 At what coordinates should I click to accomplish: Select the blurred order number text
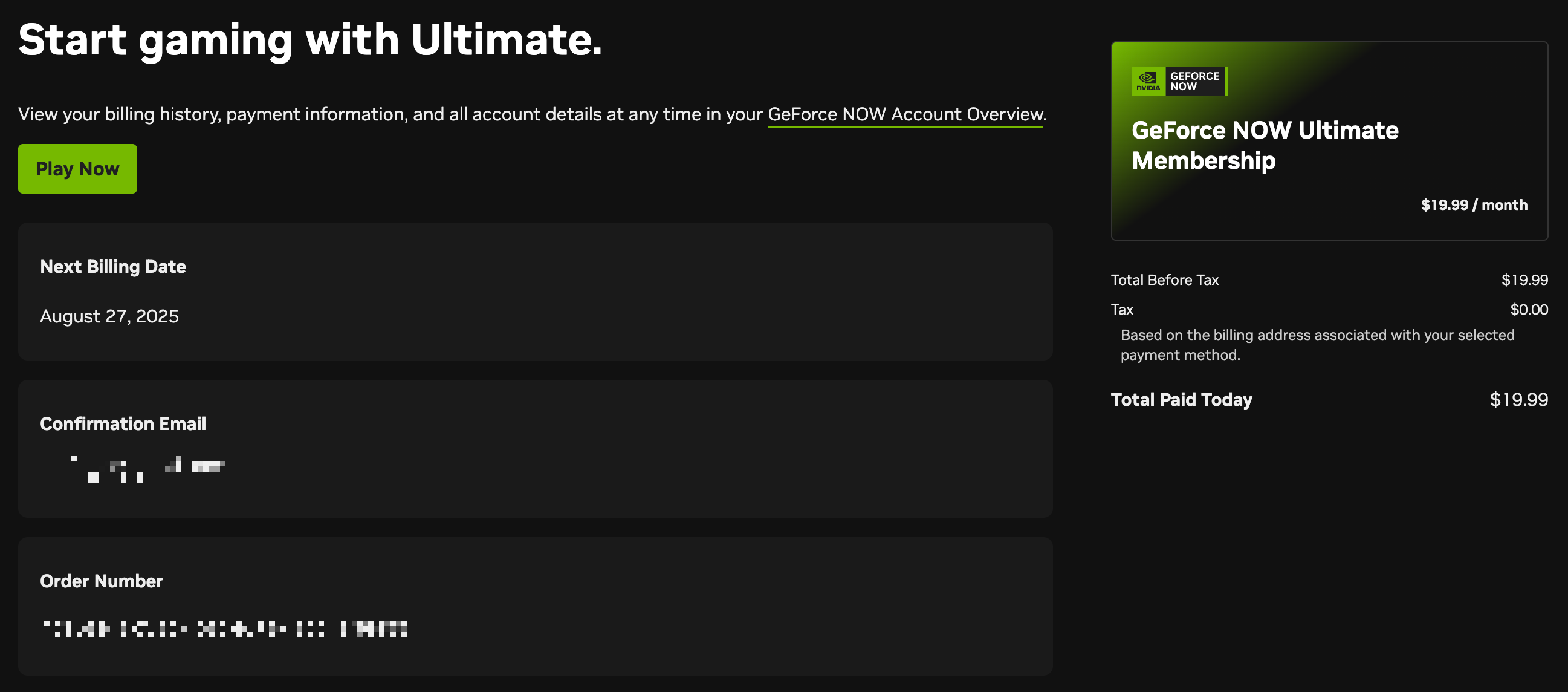225,628
